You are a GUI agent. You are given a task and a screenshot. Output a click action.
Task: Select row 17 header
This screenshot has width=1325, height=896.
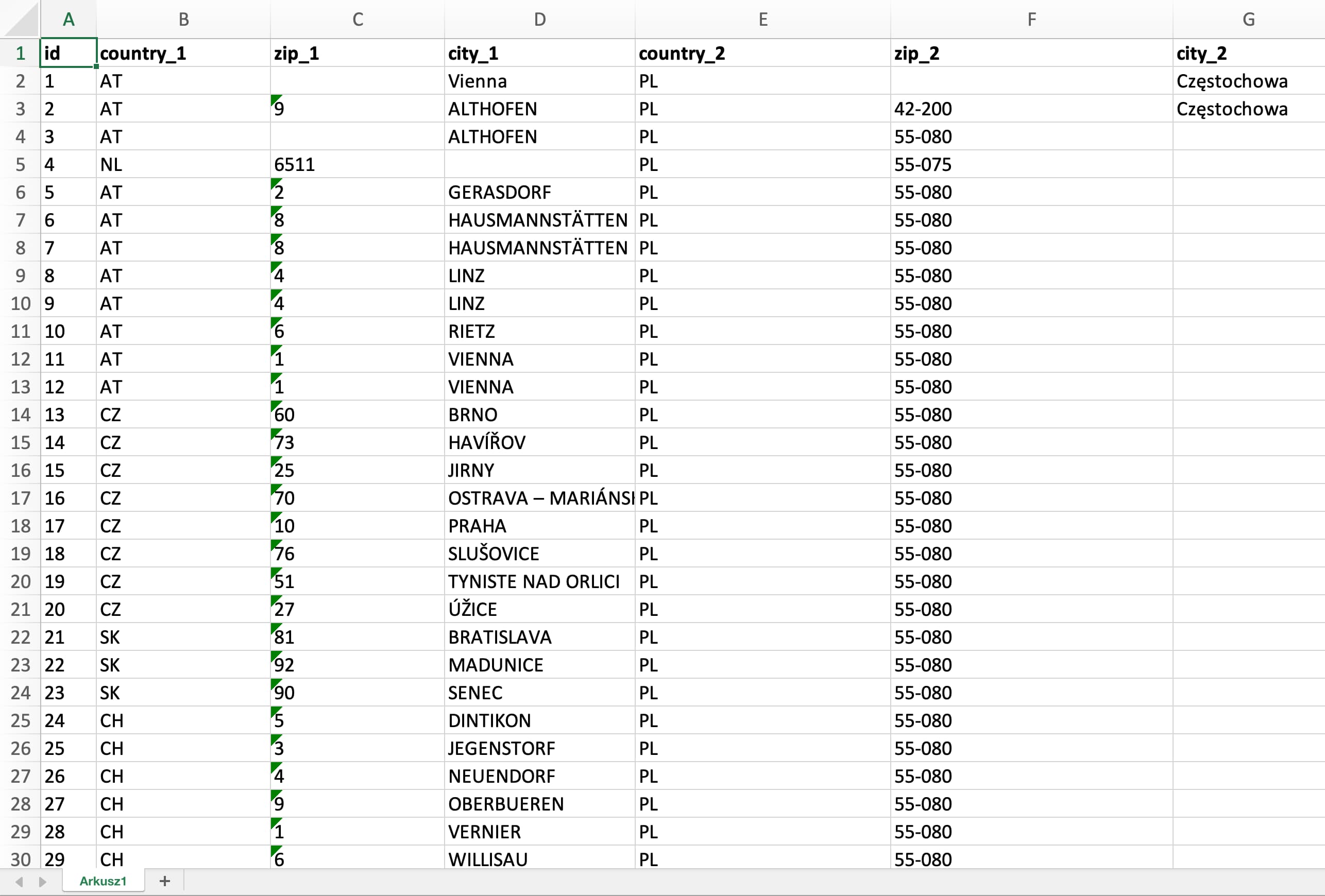(21, 498)
